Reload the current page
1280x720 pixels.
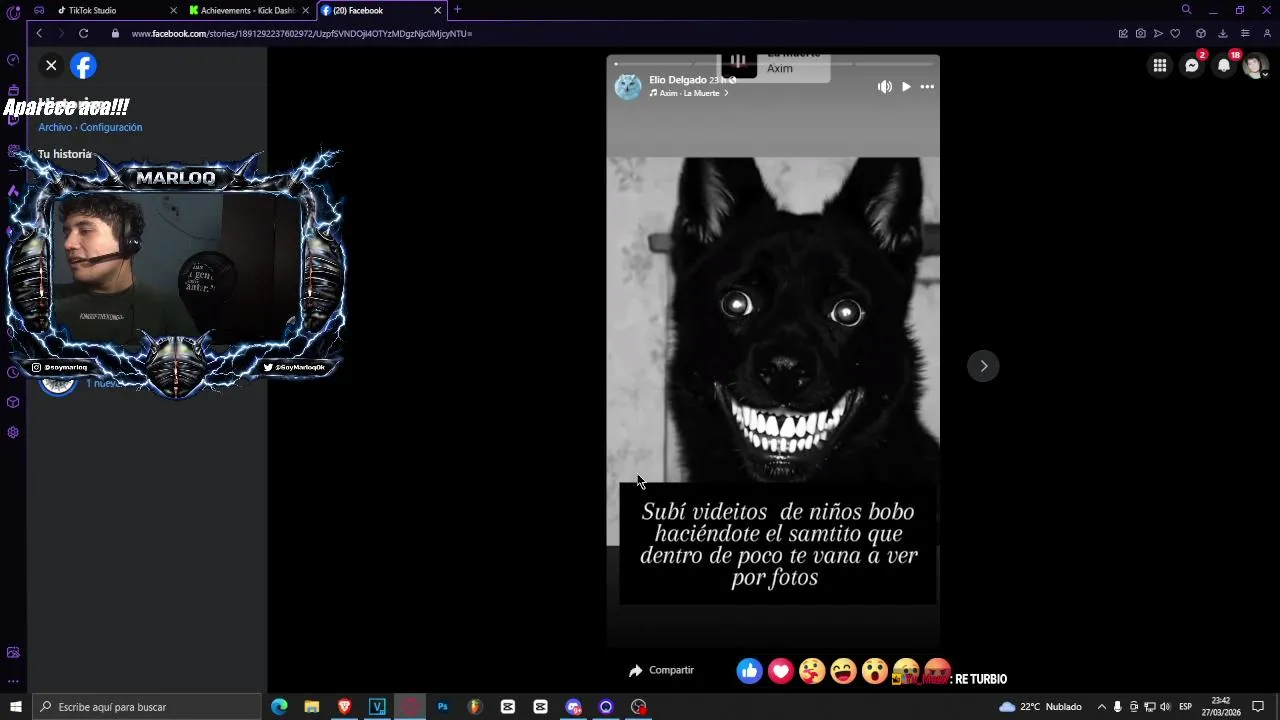click(x=84, y=33)
